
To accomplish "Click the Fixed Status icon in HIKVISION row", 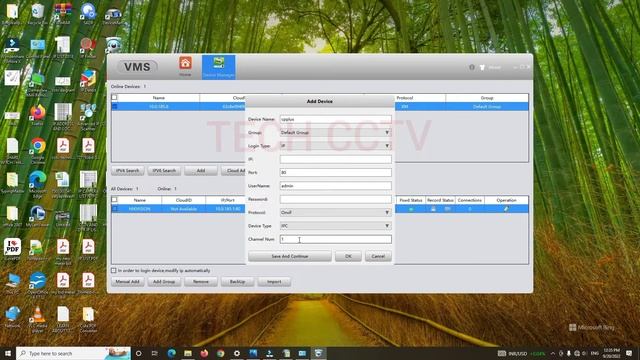I will point(411,209).
